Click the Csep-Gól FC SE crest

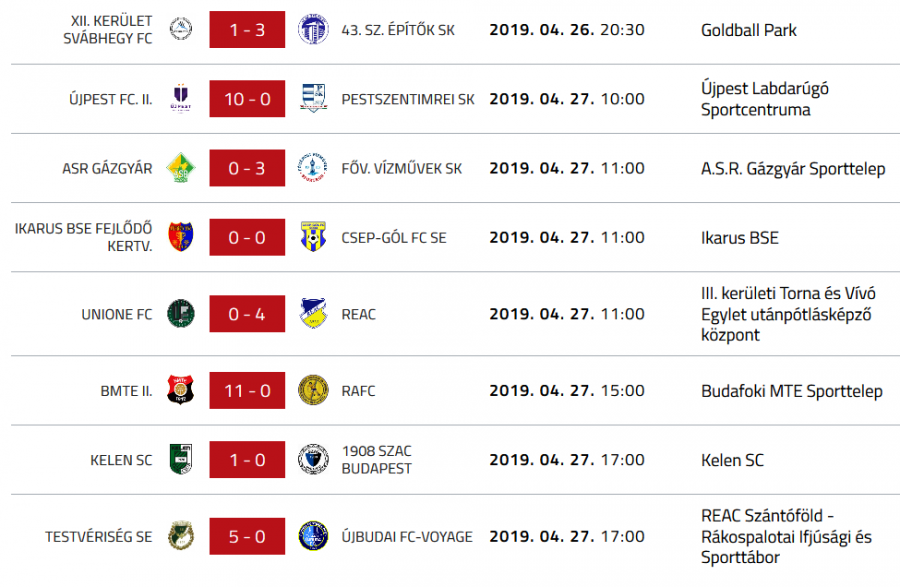click(x=313, y=237)
